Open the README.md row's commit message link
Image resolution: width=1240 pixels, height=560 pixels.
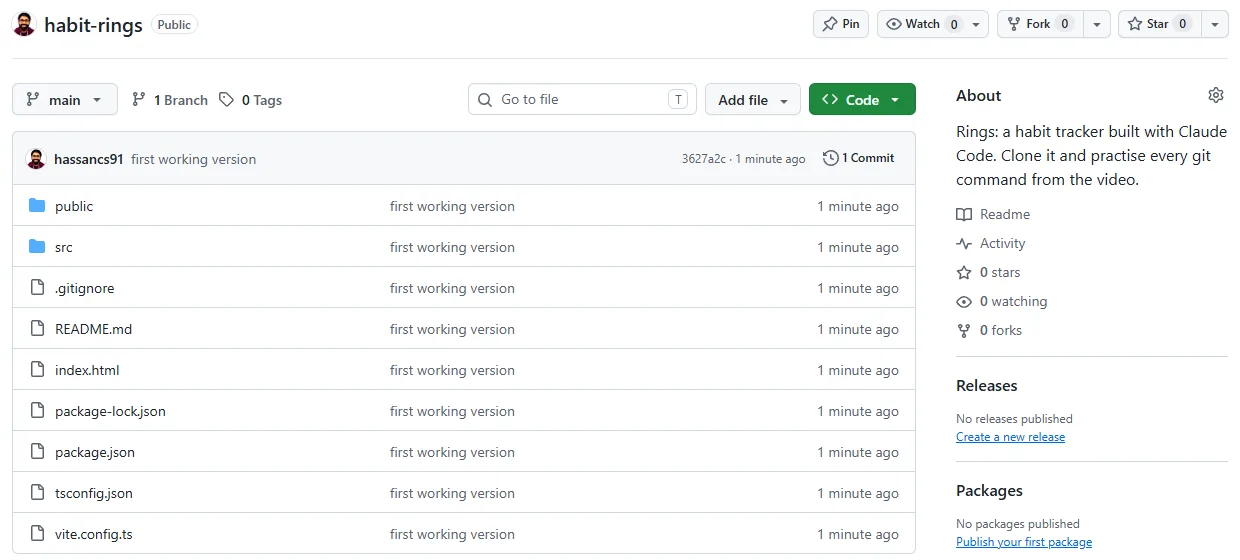coord(452,329)
